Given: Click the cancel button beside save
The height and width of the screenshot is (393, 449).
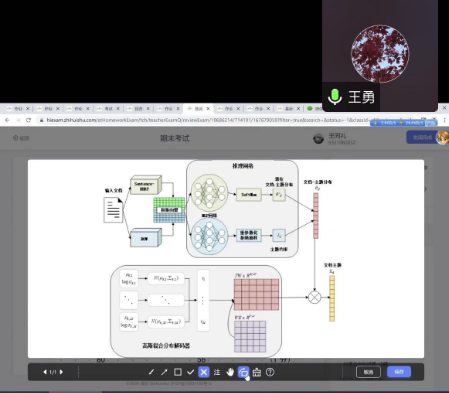Looking at the screenshot, I should click(x=368, y=372).
